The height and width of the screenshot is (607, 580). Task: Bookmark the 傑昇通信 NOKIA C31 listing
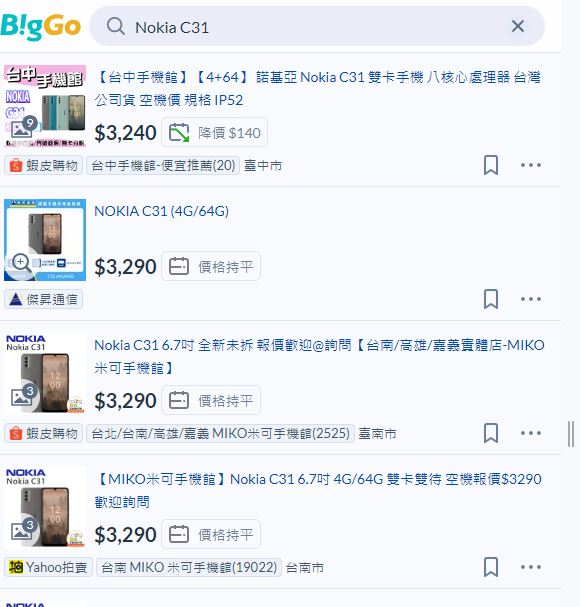[x=491, y=299]
